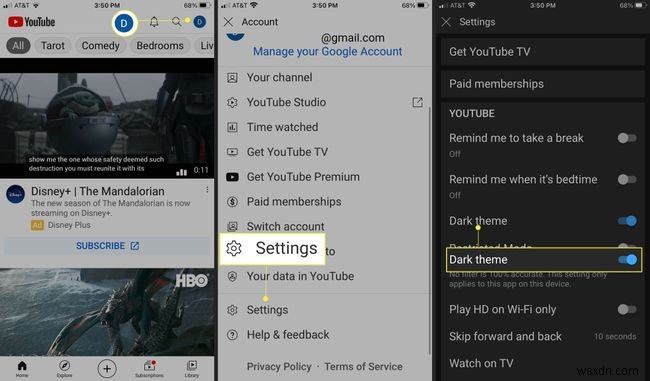650x381 pixels.
Task: Open the Privacy Policy link
Action: coord(279,366)
